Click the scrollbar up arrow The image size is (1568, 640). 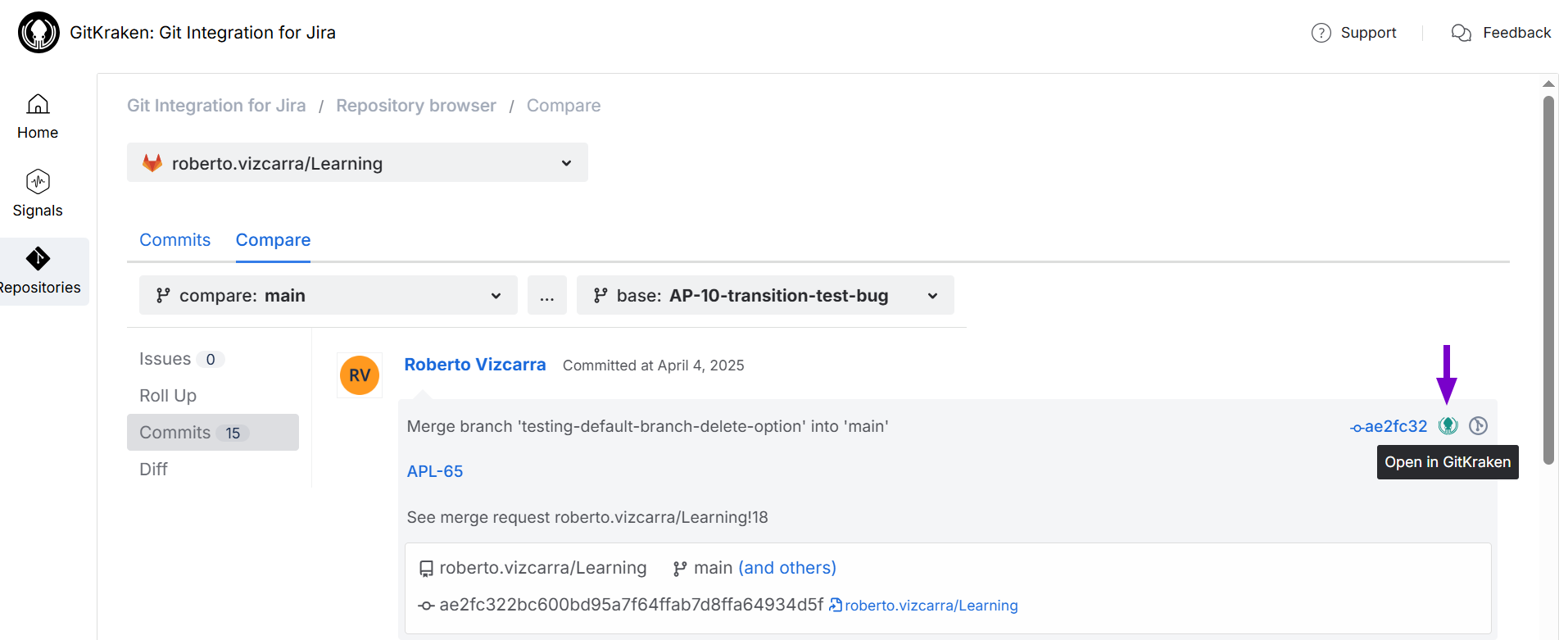1548,84
